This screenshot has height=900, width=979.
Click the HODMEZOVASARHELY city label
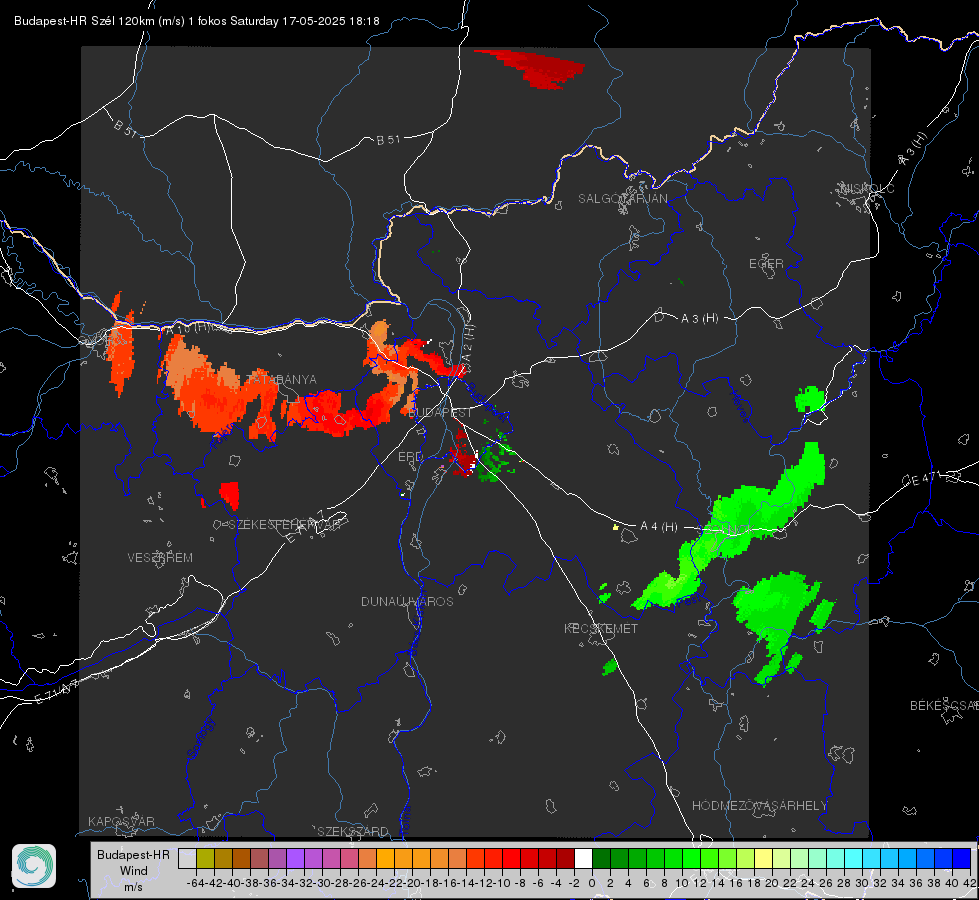(759, 806)
